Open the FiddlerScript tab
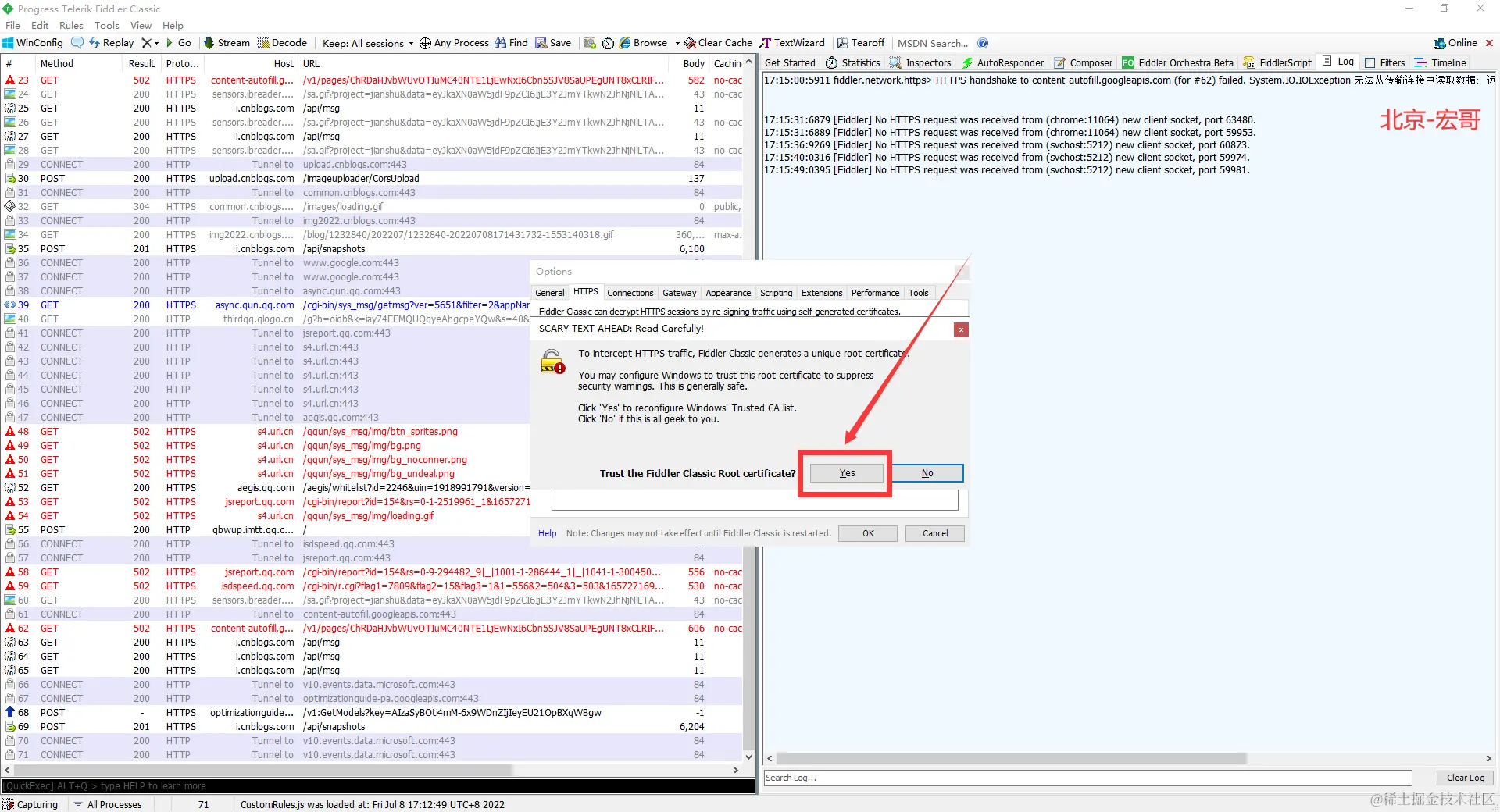 [1277, 62]
